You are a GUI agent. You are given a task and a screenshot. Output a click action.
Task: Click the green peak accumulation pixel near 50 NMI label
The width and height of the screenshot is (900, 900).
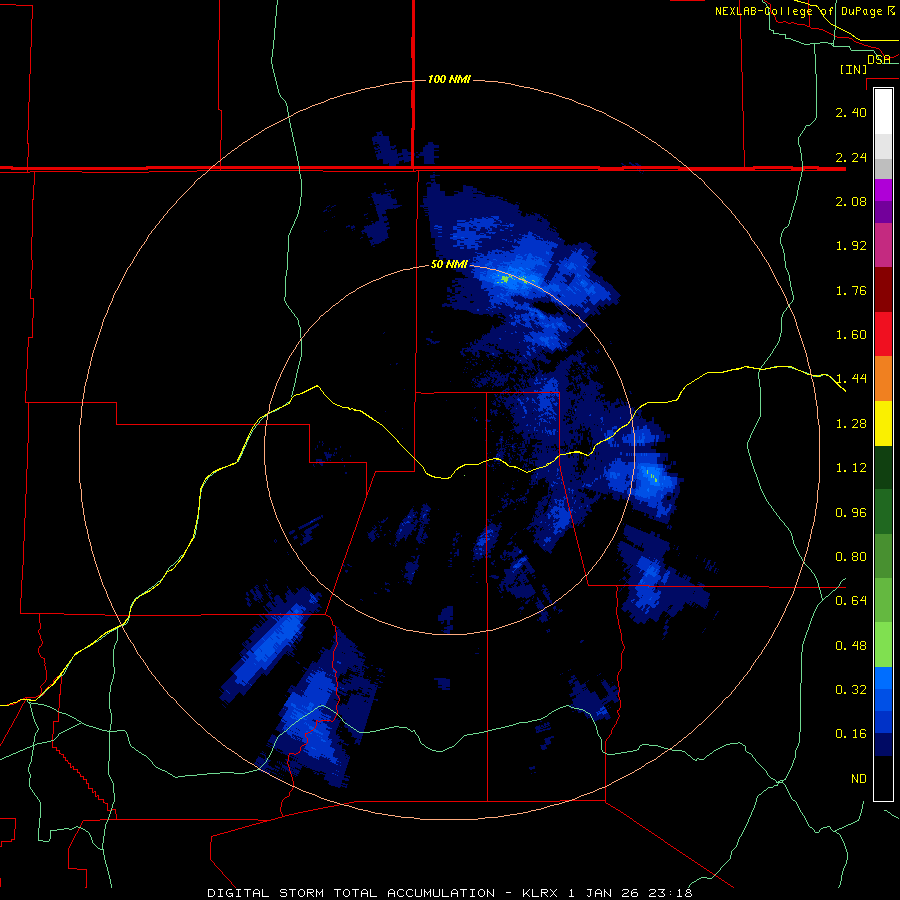pos(505,279)
